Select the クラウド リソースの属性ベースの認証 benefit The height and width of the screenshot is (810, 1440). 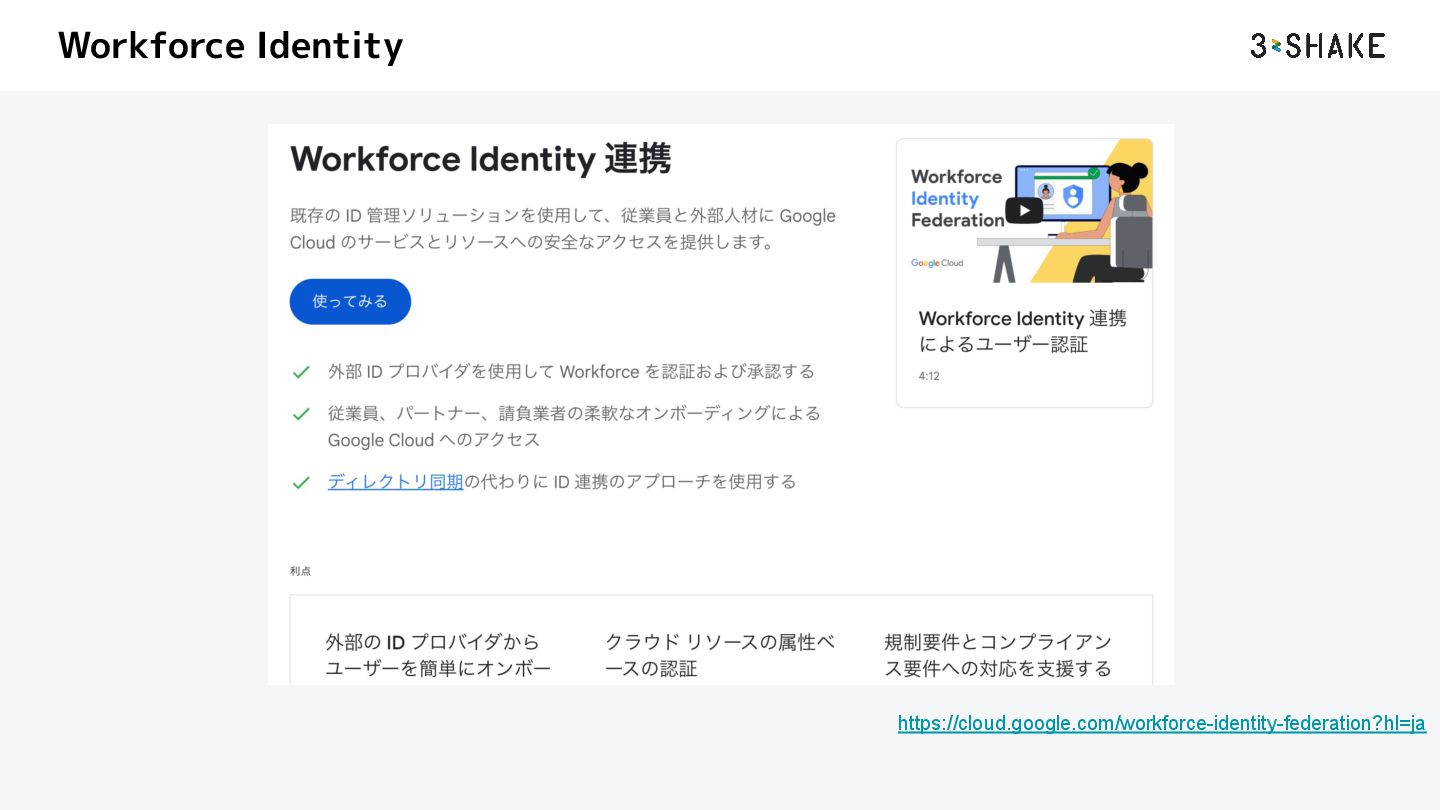click(x=719, y=655)
